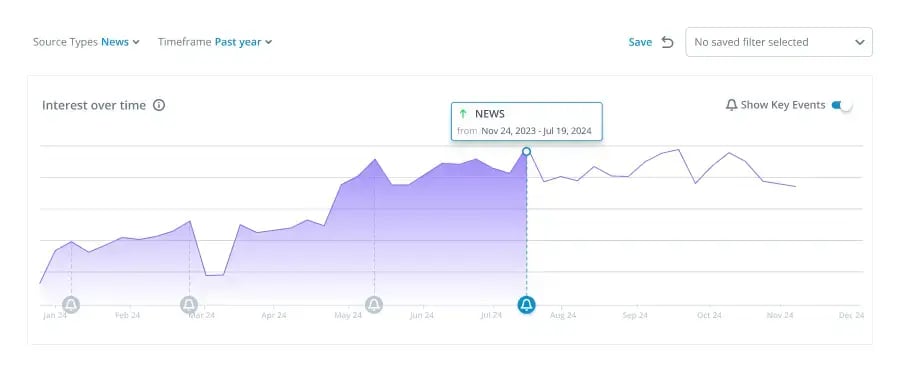The image size is (900, 372).
Task: Click the Interest over time heading
Action: point(94,105)
